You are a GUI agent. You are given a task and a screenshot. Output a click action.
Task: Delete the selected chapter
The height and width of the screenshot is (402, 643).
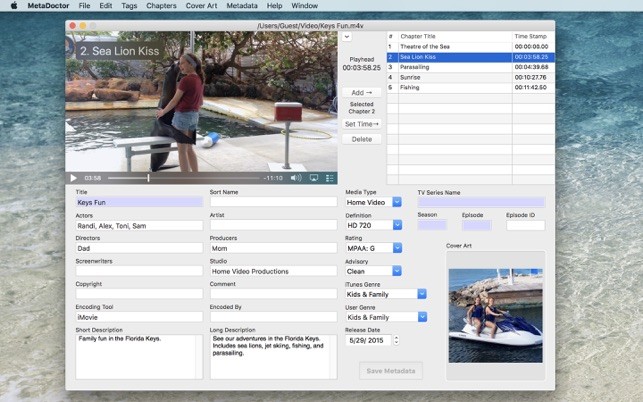click(361, 139)
